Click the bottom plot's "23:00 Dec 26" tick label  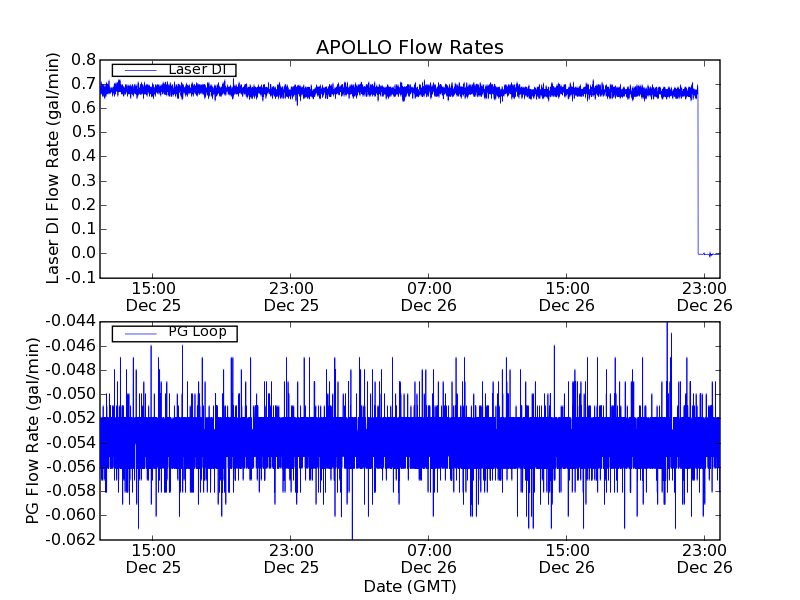(705, 558)
